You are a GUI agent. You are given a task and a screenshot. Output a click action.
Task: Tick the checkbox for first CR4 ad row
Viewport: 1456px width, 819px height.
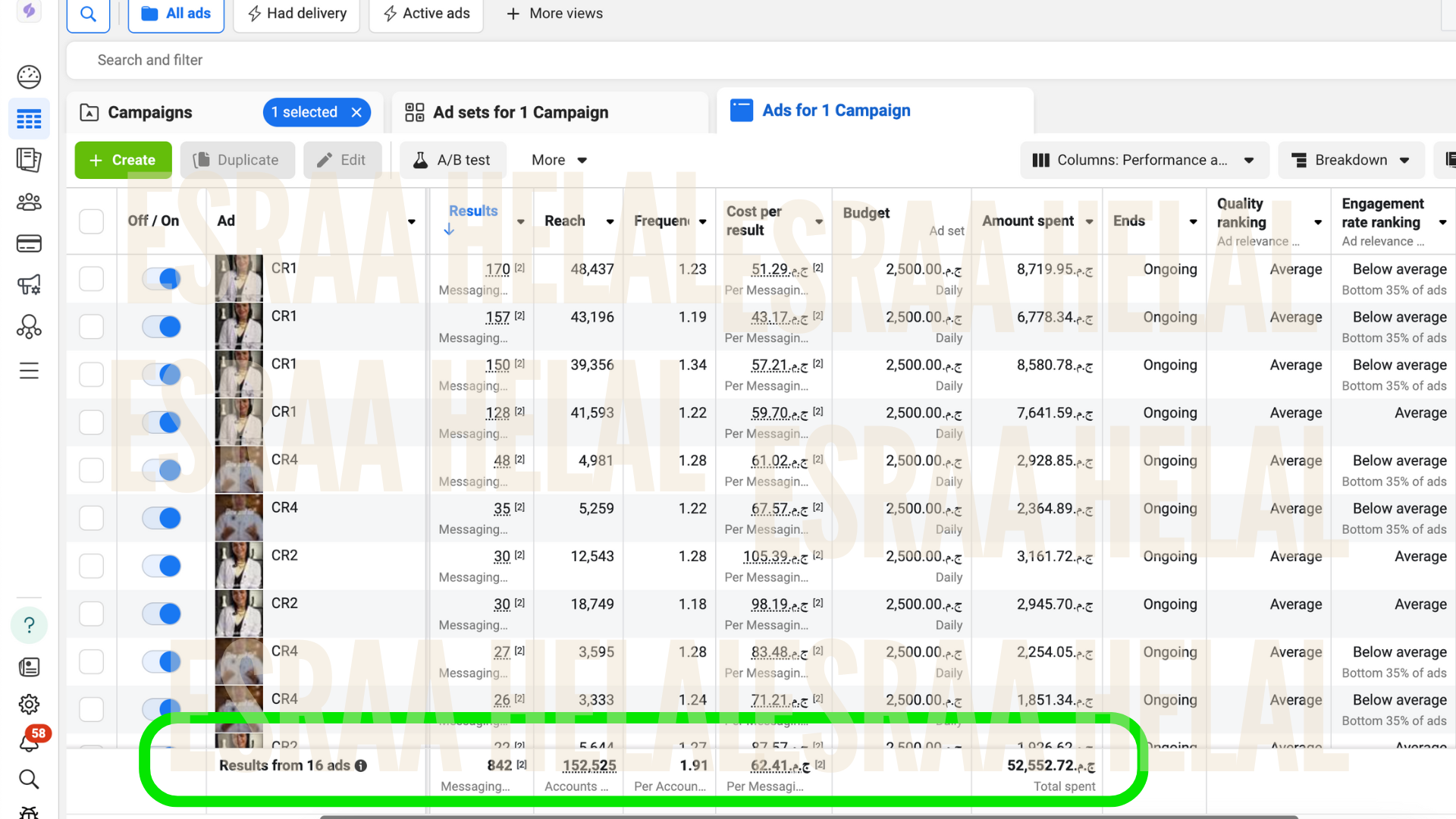(x=91, y=470)
